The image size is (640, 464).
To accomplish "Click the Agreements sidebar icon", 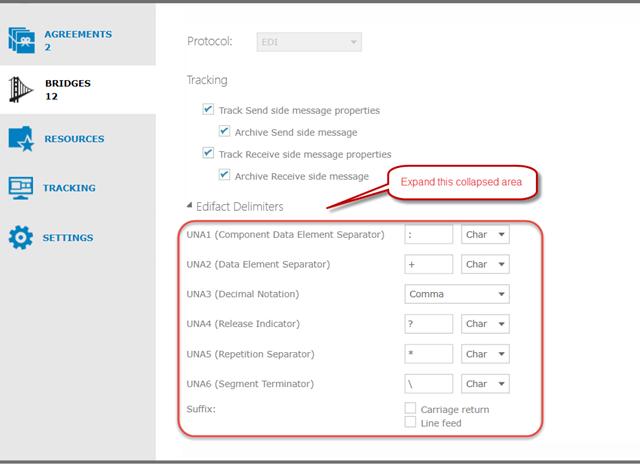I will coord(22,40).
